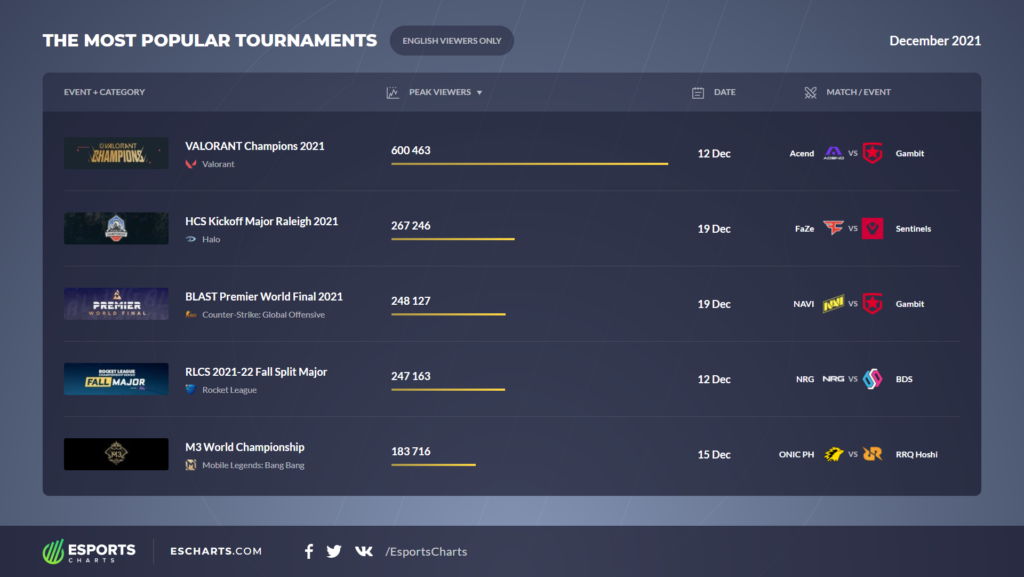
Task: Select the NAVI team logo
Action: pos(836,303)
